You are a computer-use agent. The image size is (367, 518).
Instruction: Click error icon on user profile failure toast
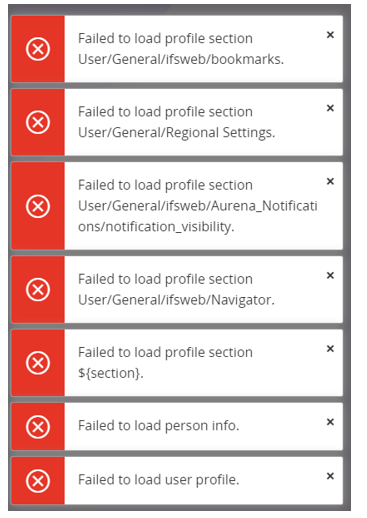pos(38,480)
